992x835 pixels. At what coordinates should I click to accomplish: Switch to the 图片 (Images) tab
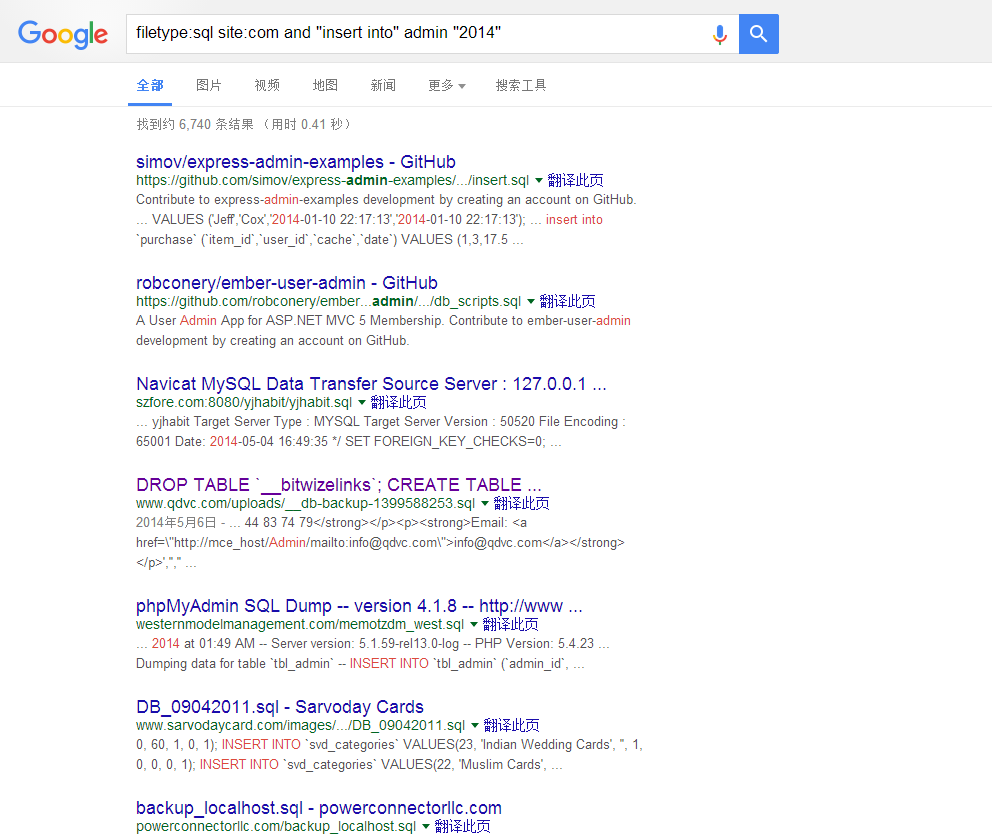coord(208,85)
